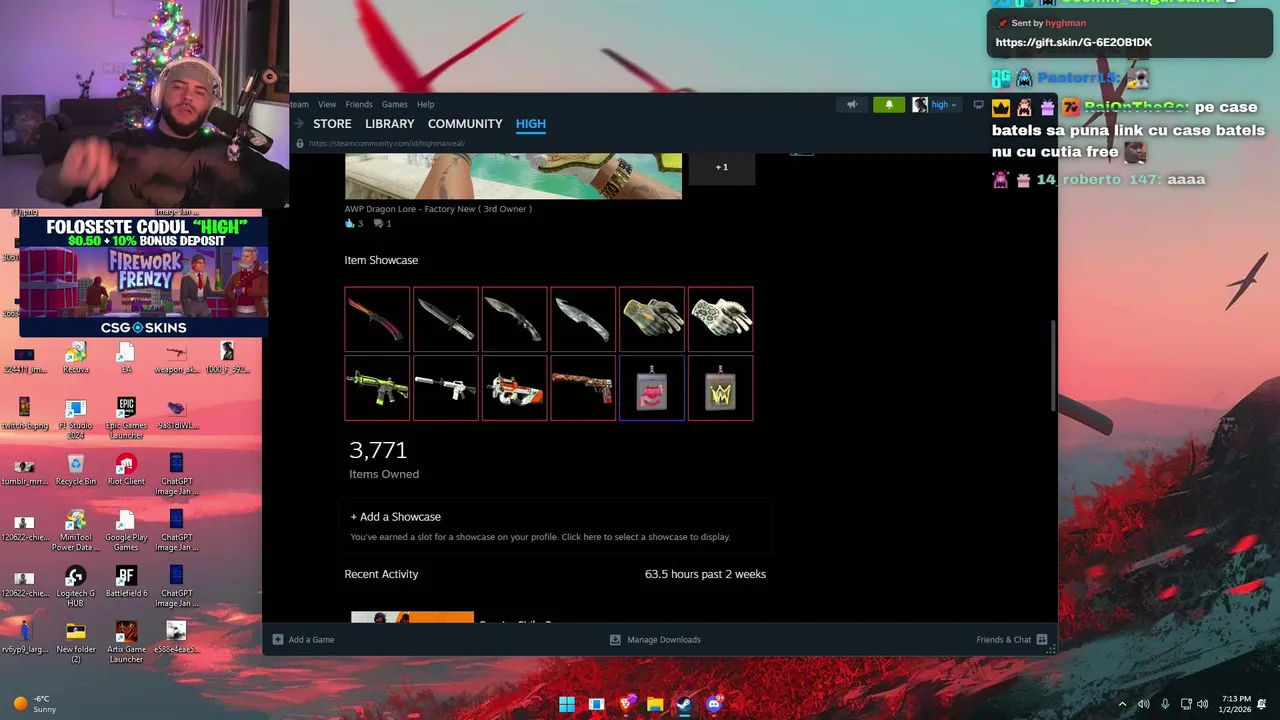Click the Steam taskbar icon
This screenshot has width=1280, height=720.
click(684, 704)
